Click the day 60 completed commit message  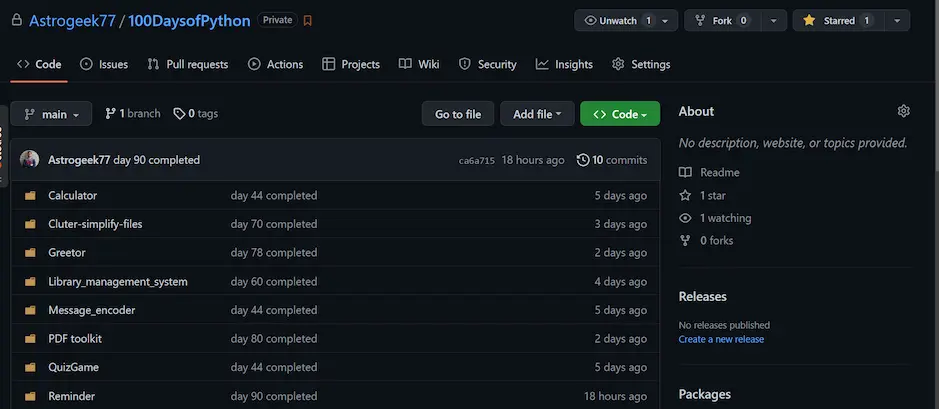(x=274, y=281)
